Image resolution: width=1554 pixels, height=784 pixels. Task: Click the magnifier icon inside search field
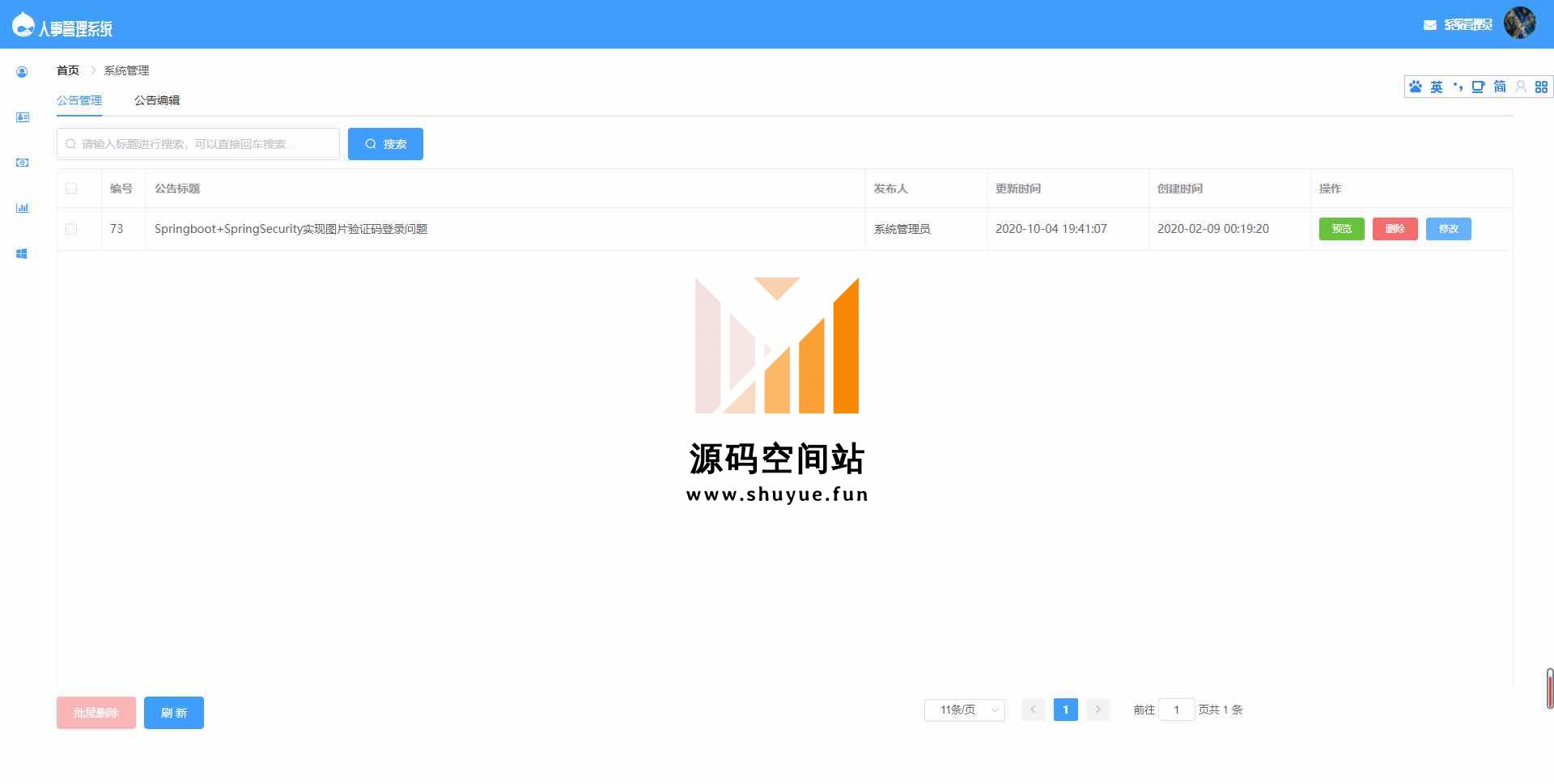click(x=71, y=144)
